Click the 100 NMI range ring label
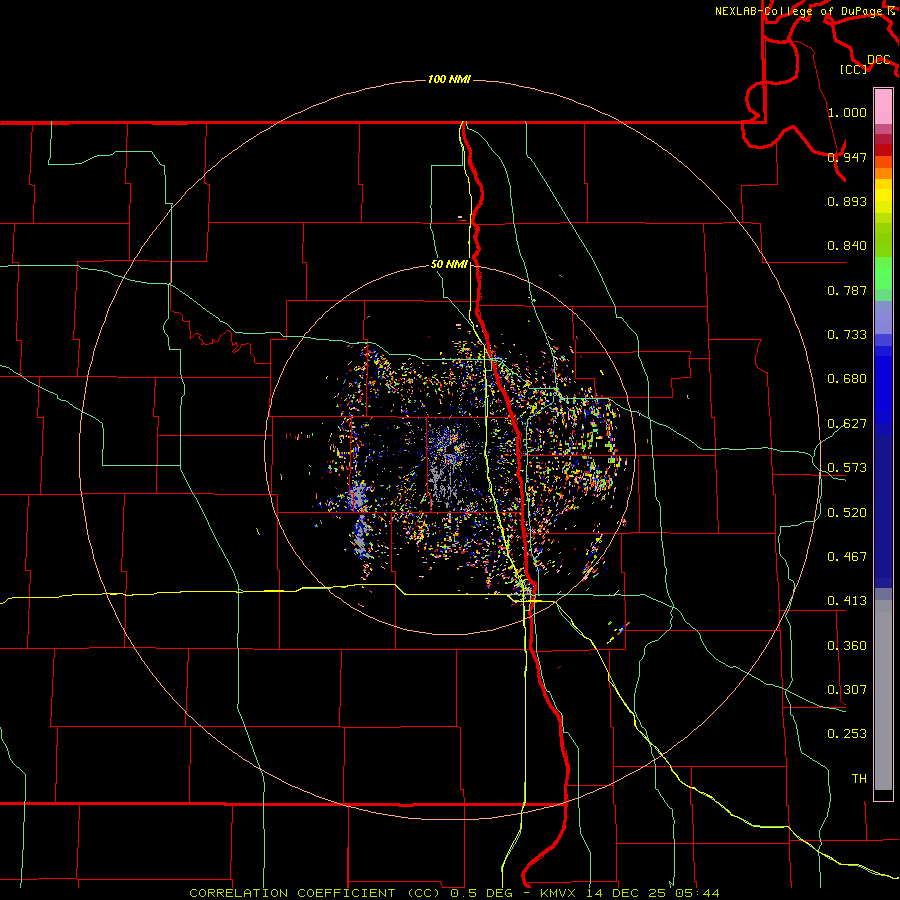Screen dimensions: 900x900 (x=449, y=79)
